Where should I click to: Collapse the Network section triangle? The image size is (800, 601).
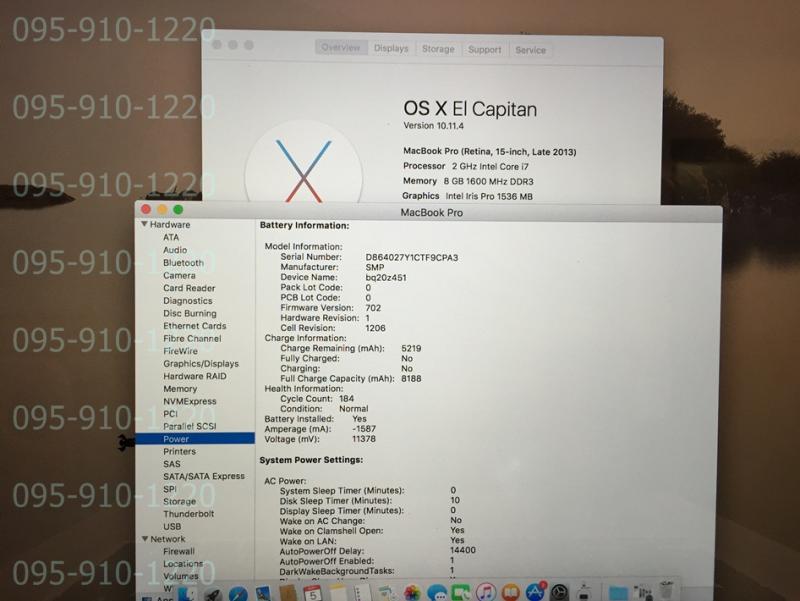point(145,538)
